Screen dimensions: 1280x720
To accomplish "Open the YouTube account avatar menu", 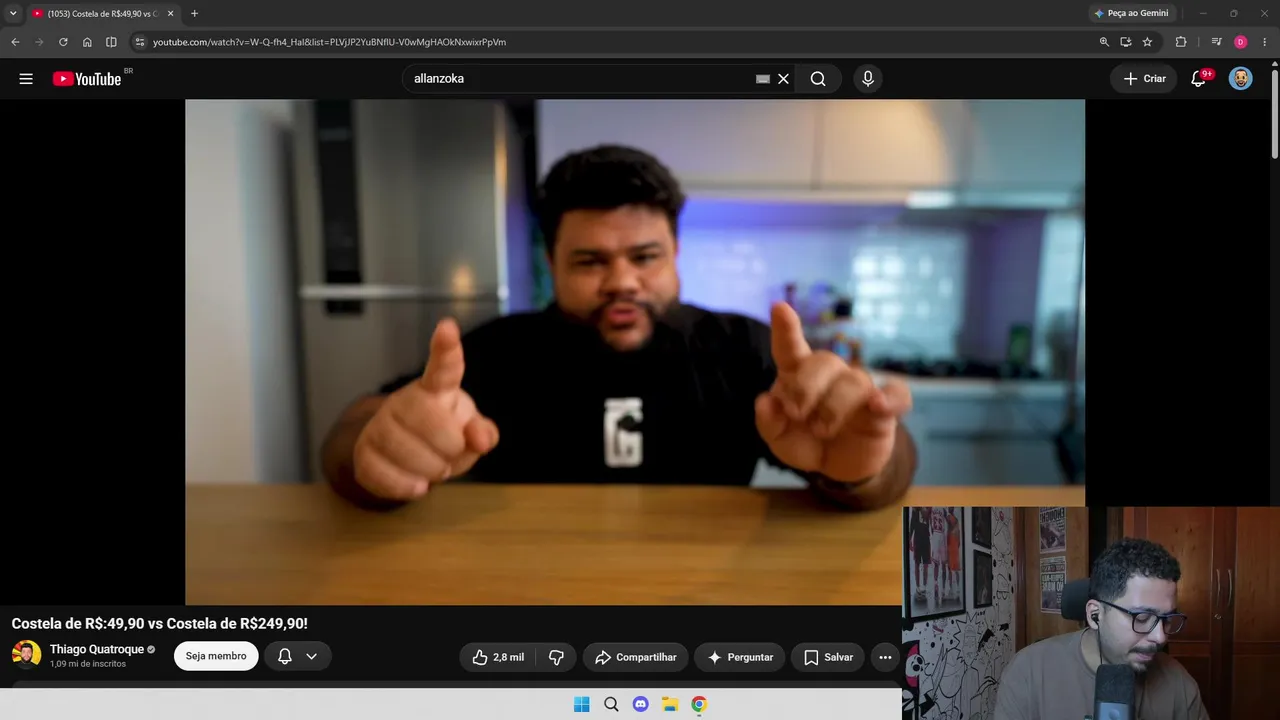I will coord(1240,79).
